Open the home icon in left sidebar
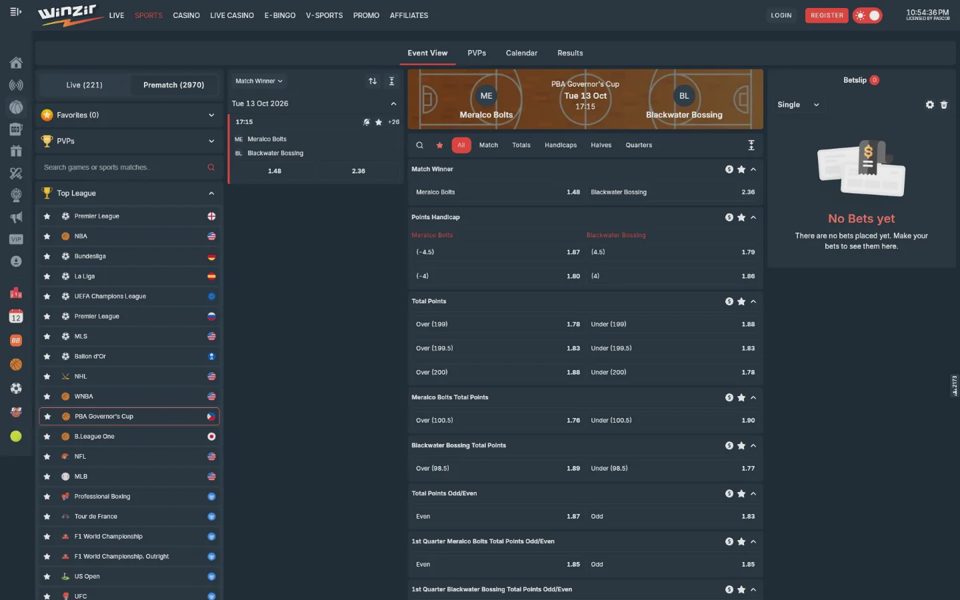 (x=16, y=62)
